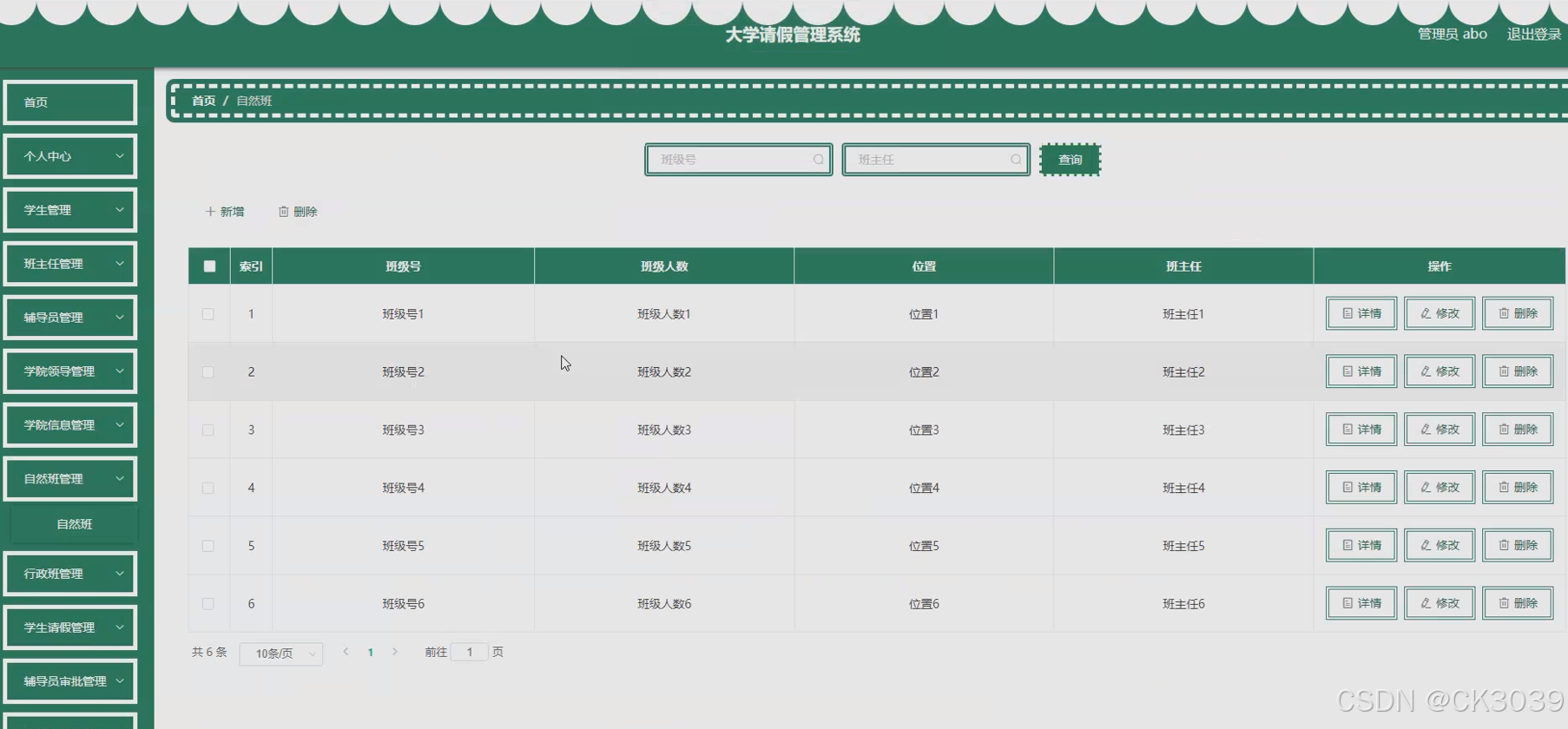Screen dimensions: 1568x729
Task: Expand 行政班管理 sidebar menu
Action: point(70,574)
